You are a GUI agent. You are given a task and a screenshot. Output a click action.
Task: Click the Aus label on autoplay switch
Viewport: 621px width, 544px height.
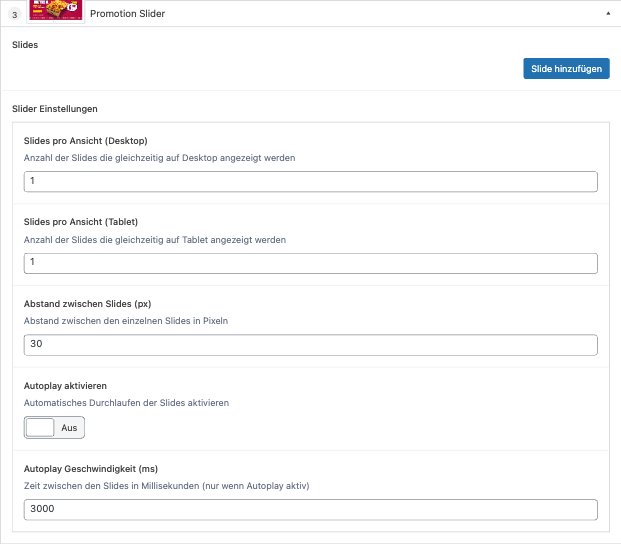click(x=69, y=427)
